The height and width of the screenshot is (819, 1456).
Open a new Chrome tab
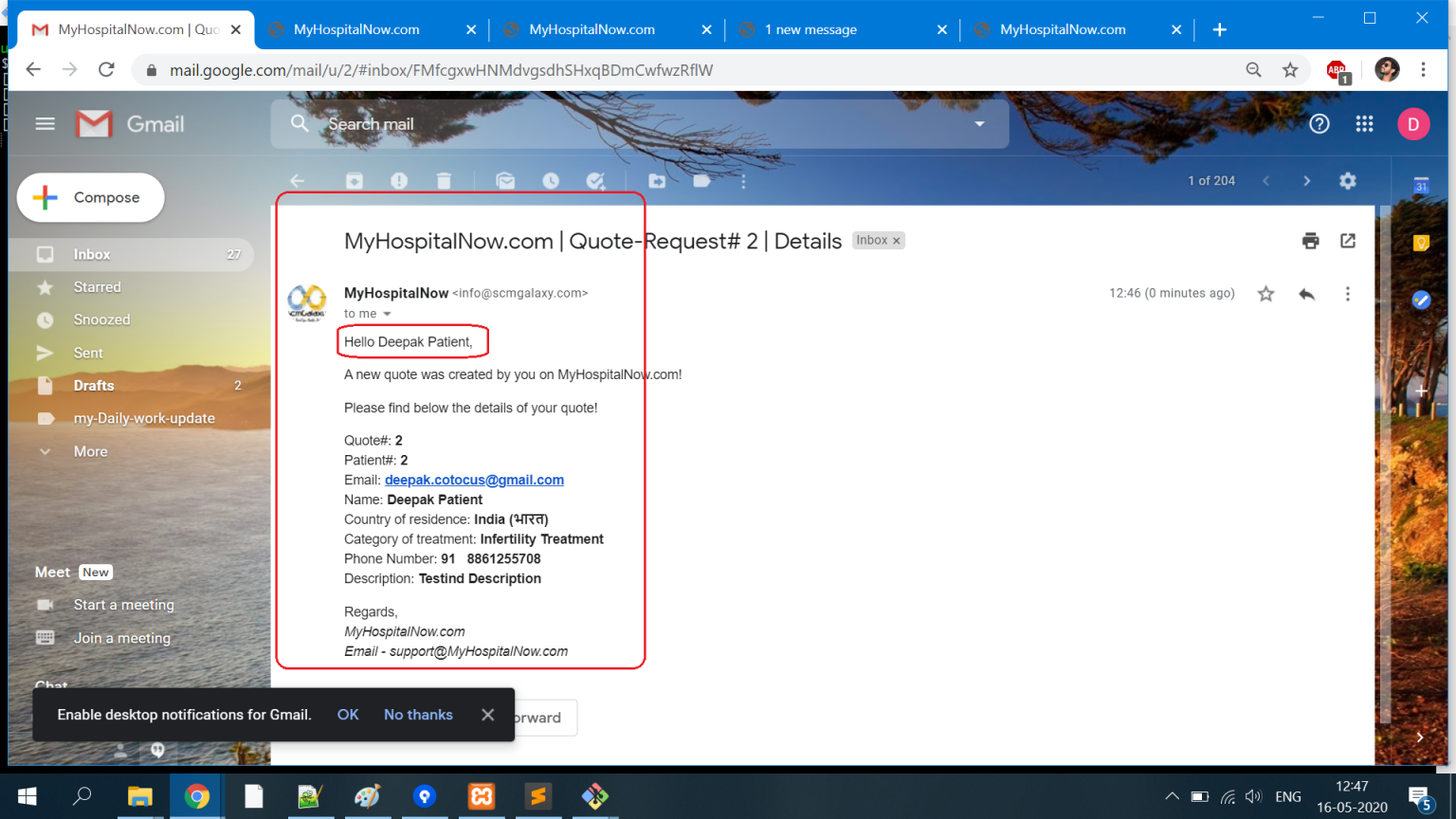pos(1219,29)
